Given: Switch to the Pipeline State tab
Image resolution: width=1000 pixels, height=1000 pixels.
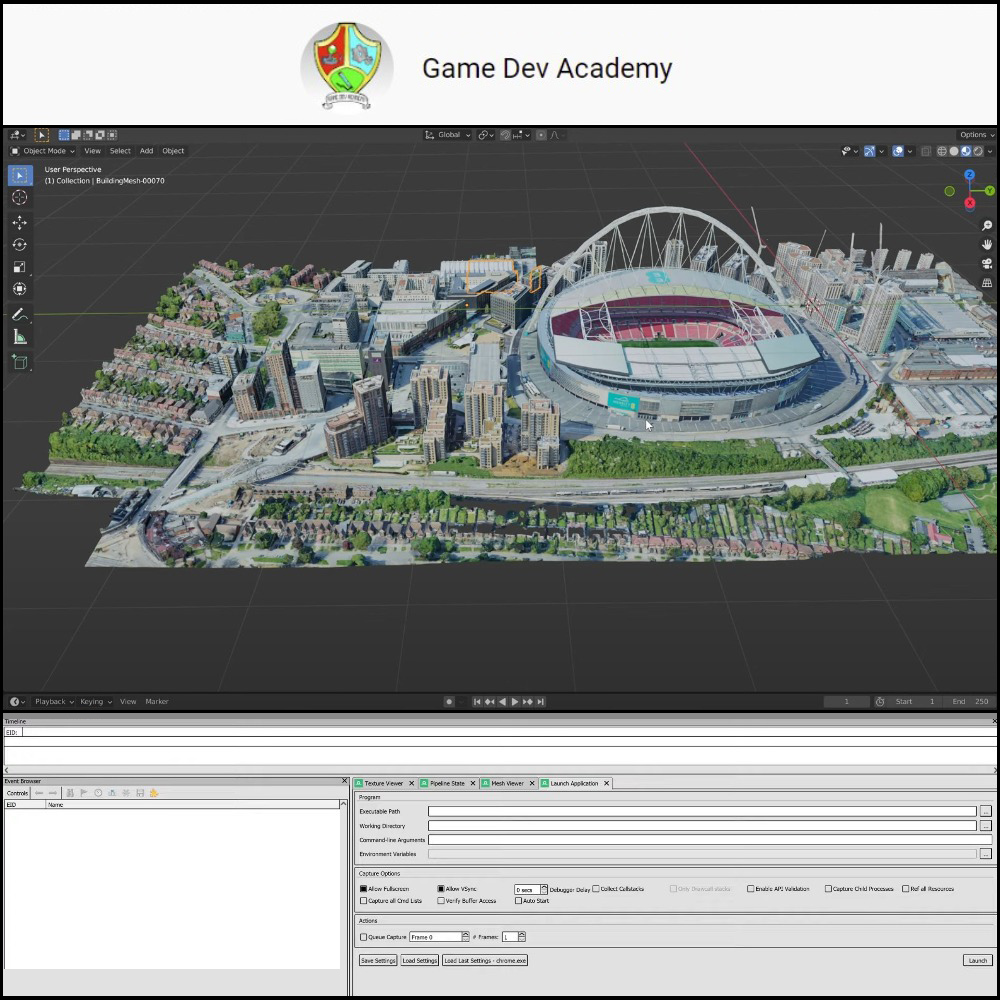Looking at the screenshot, I should click(x=447, y=784).
